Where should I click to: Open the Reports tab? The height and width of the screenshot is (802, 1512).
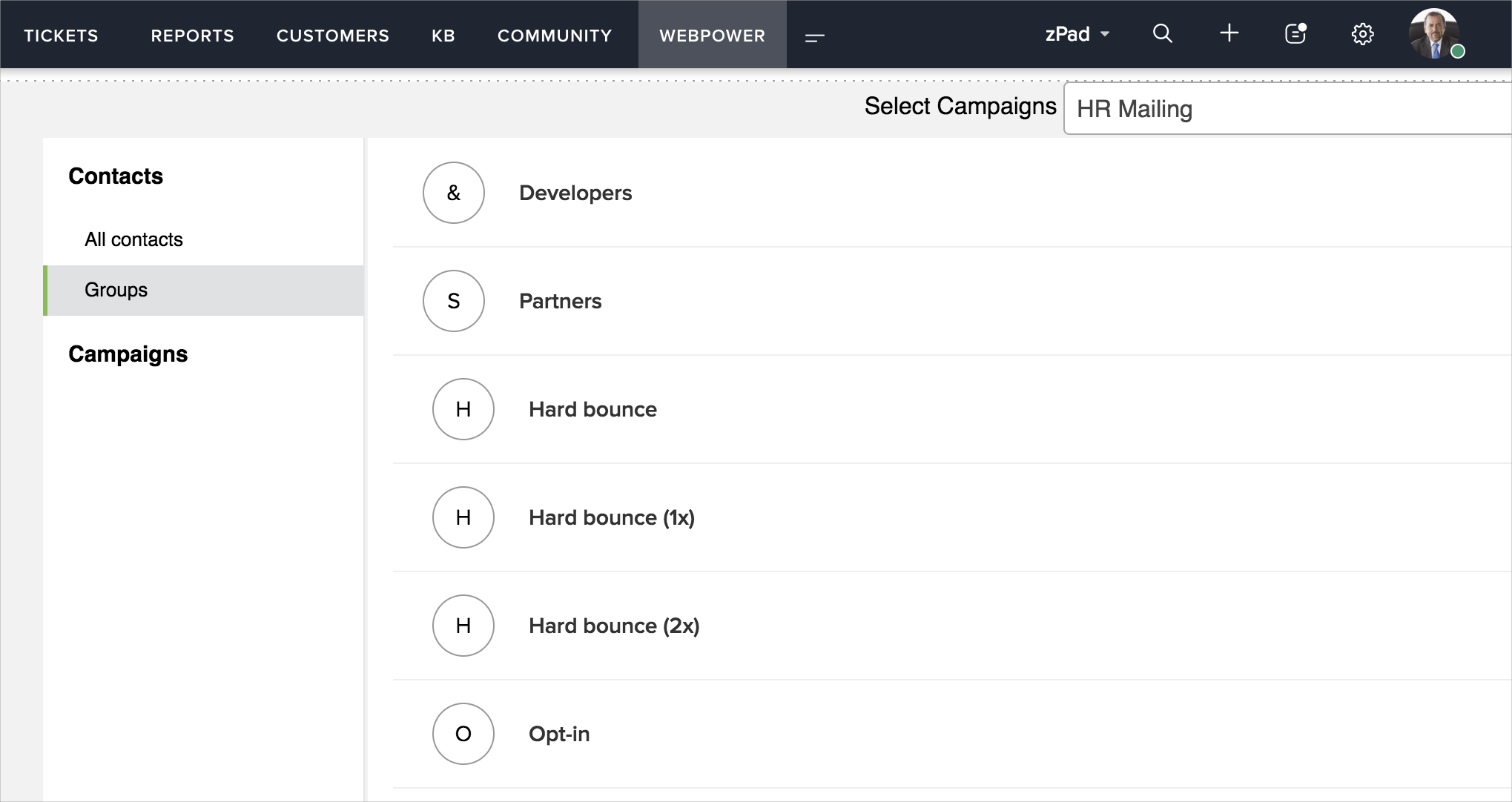[192, 36]
